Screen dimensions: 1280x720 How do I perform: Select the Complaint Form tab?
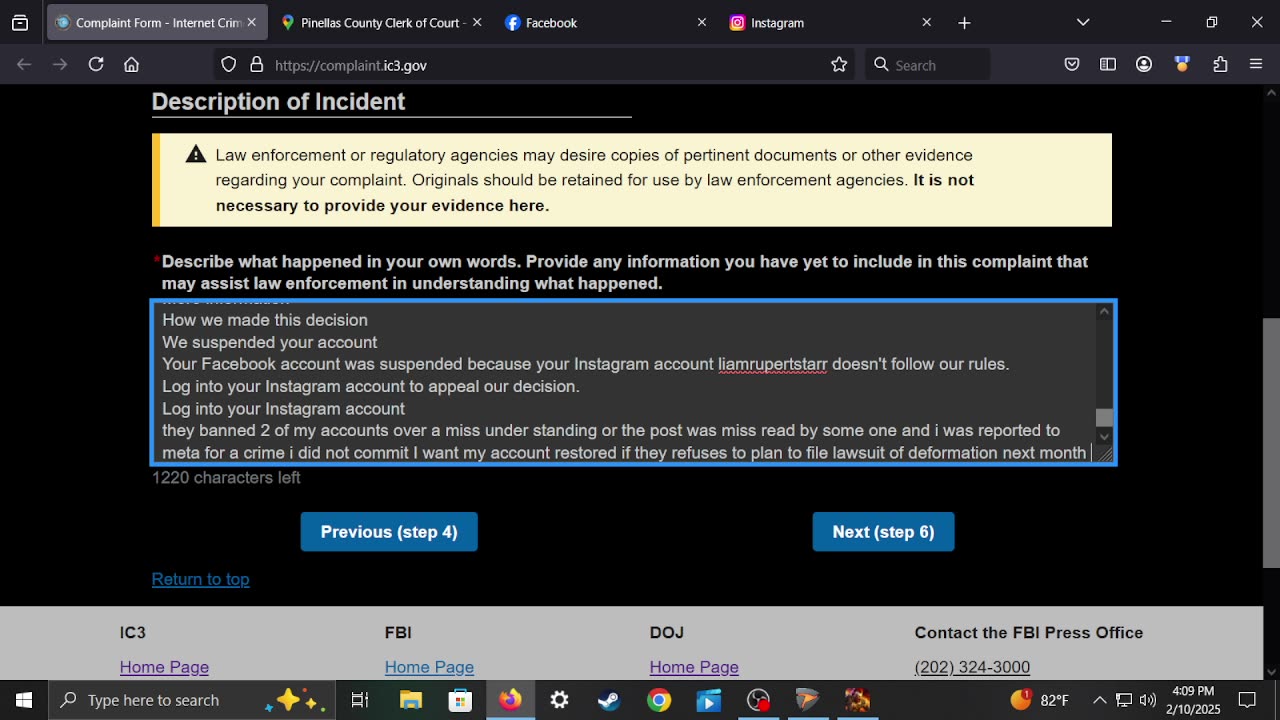coord(156,22)
